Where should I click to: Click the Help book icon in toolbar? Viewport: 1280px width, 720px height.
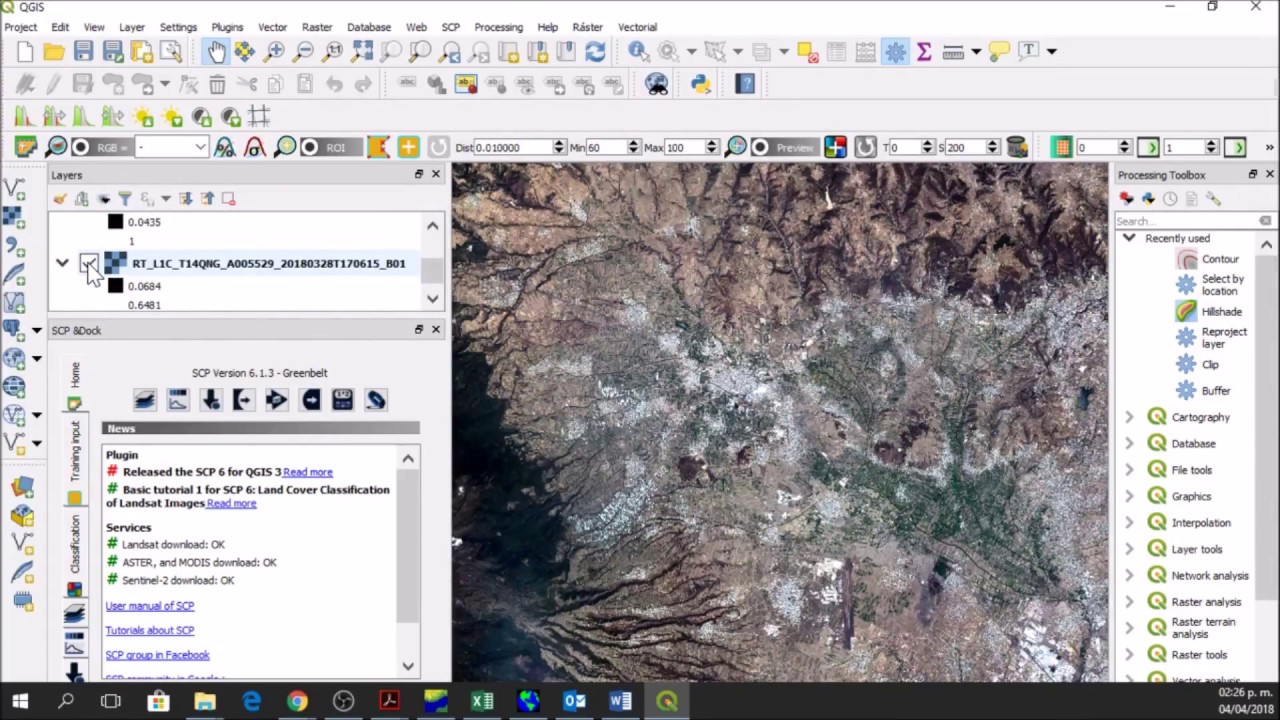(745, 84)
